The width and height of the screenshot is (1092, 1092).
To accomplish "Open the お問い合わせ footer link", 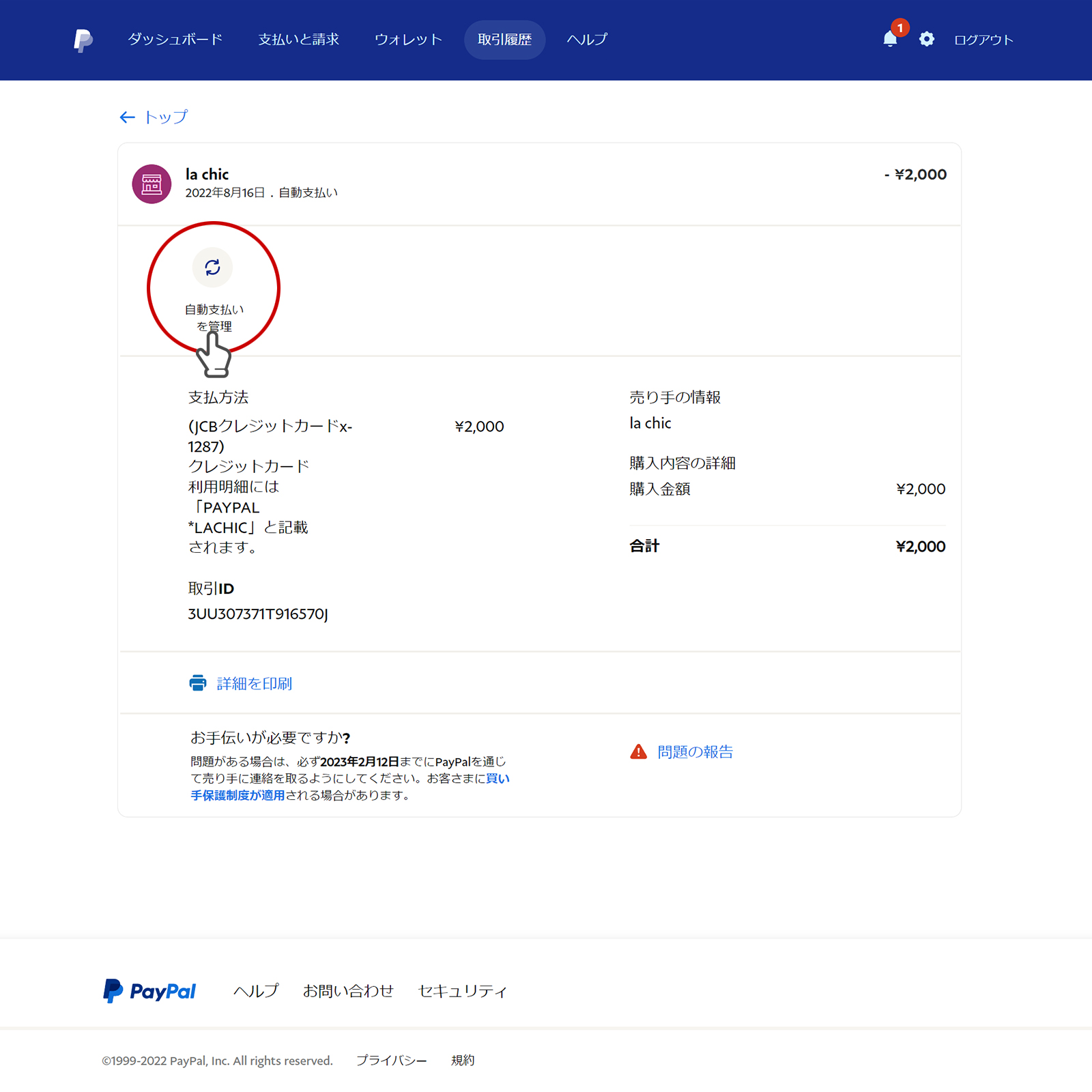I will [348, 991].
